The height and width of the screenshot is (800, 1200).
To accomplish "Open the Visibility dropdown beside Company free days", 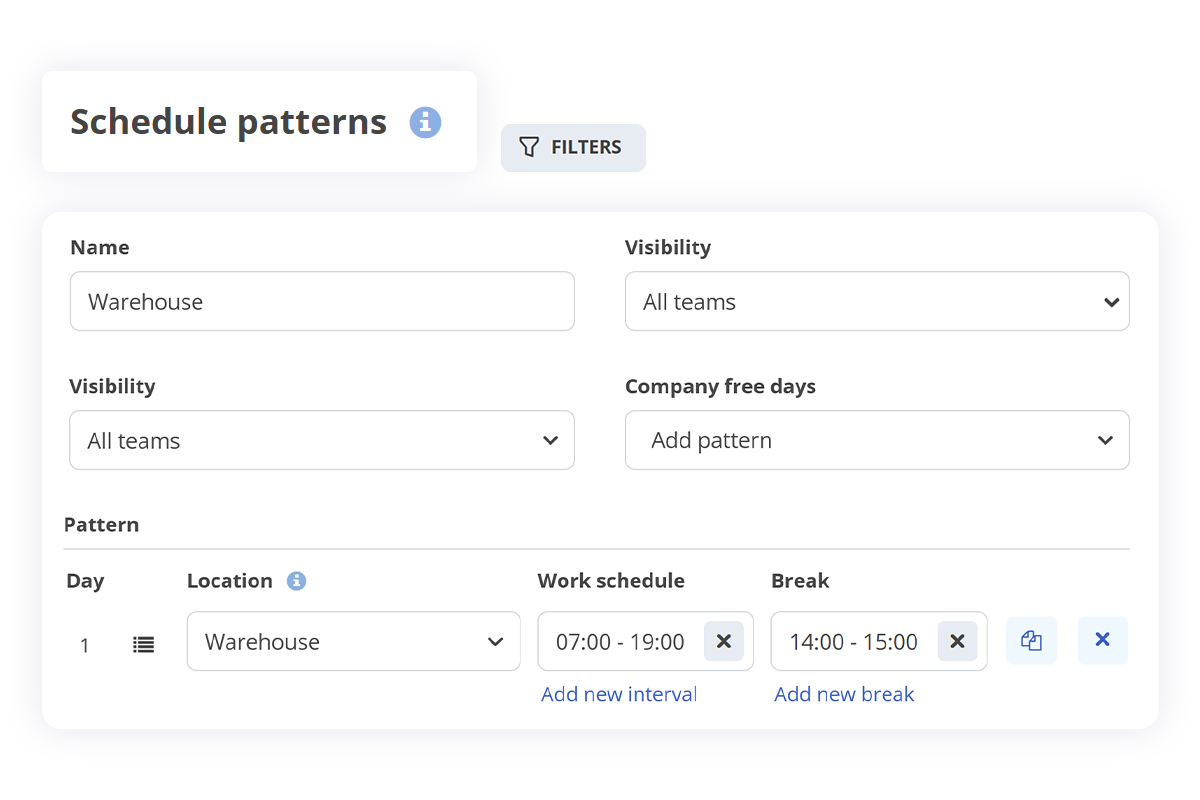I will [321, 441].
